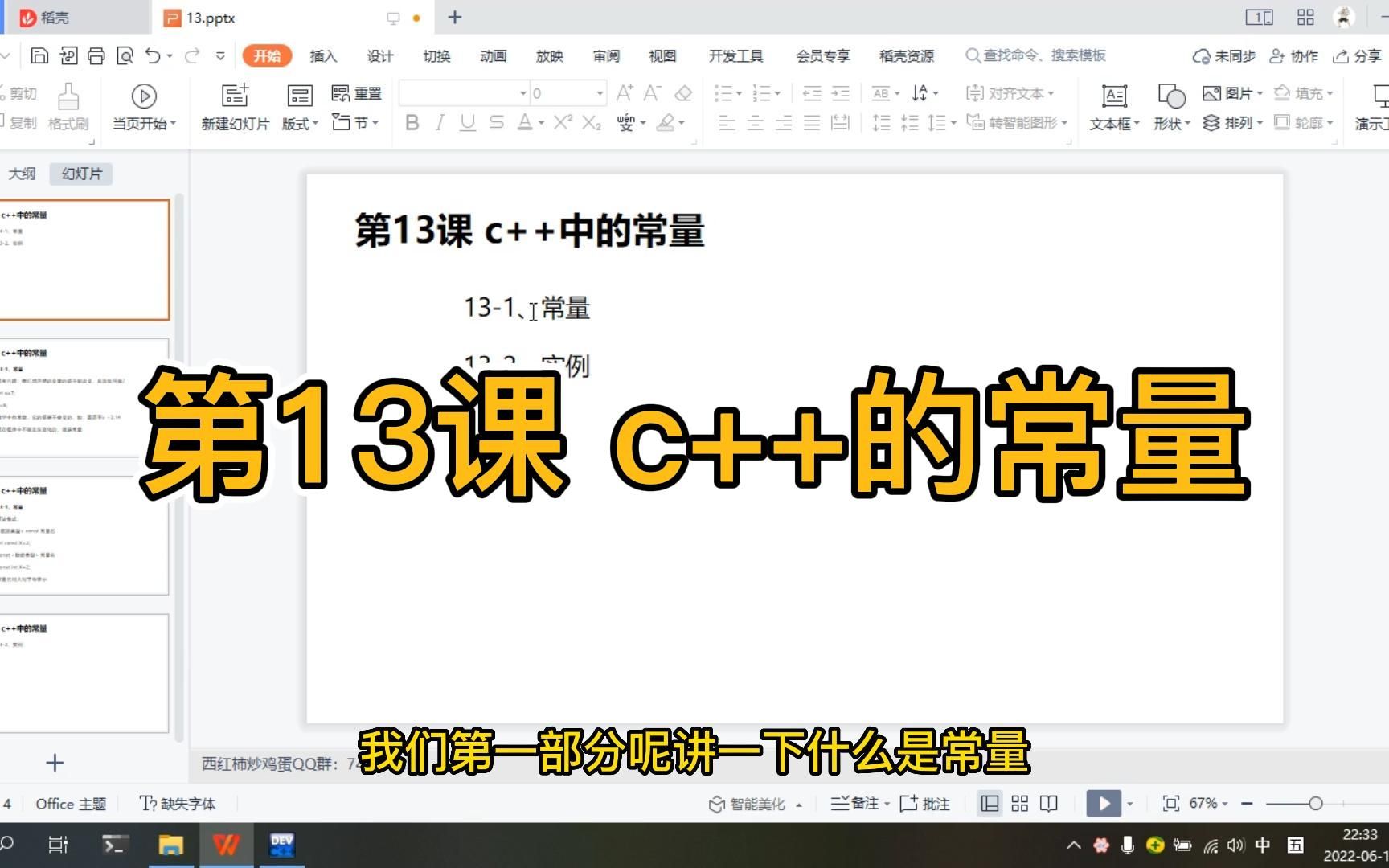Open the Shapes (形状) gallery
The width and height of the screenshot is (1389, 868).
1171,107
